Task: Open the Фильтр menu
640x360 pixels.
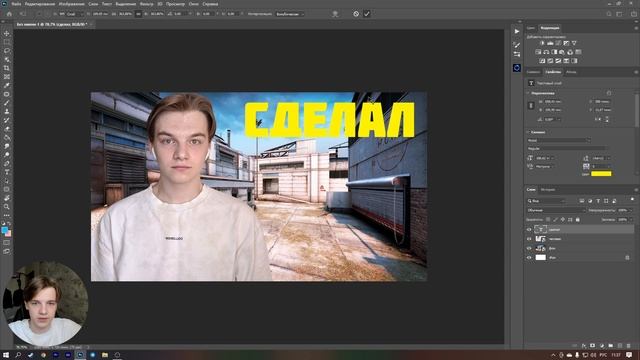Action: [146, 4]
